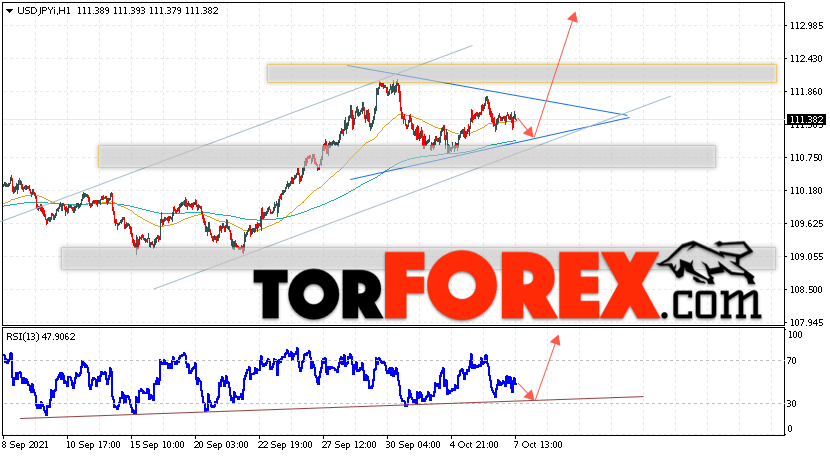Click the 10 Sep 17:00 time label
The height and width of the screenshot is (456, 830).
click(x=93, y=445)
